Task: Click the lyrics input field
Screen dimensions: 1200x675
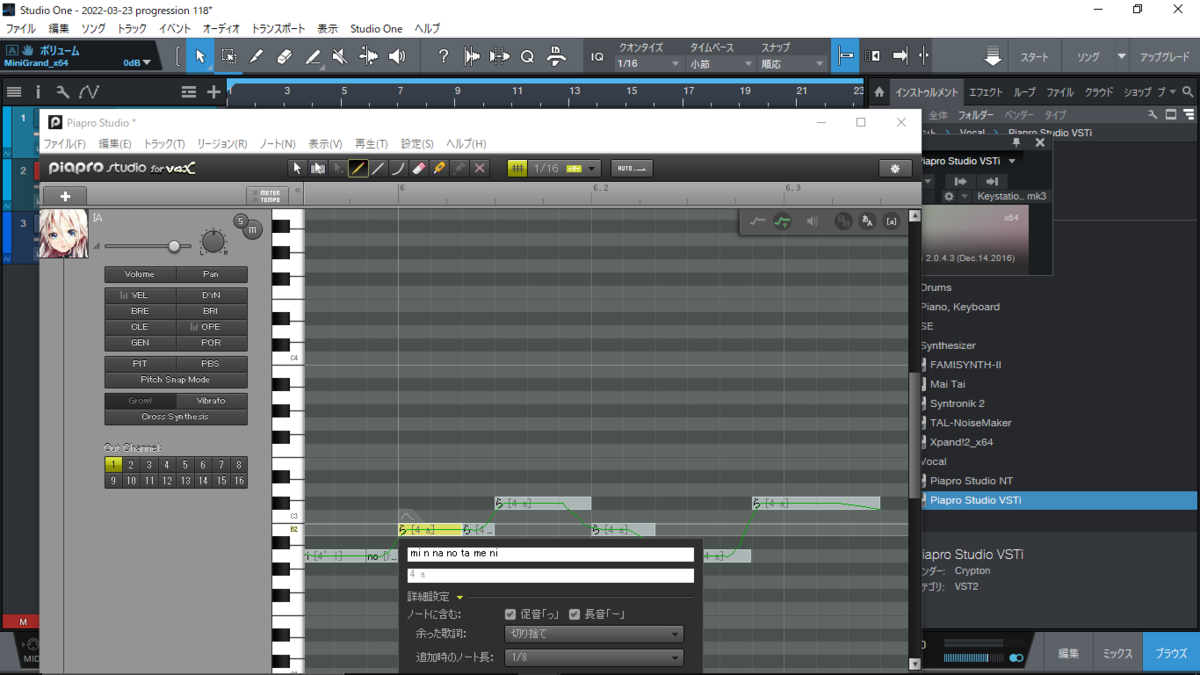Action: point(550,554)
